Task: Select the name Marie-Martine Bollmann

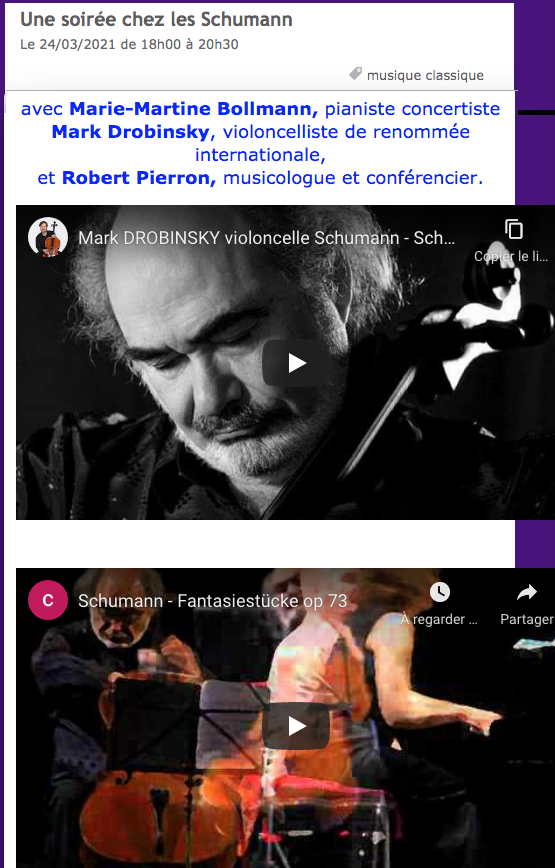Action: point(193,108)
